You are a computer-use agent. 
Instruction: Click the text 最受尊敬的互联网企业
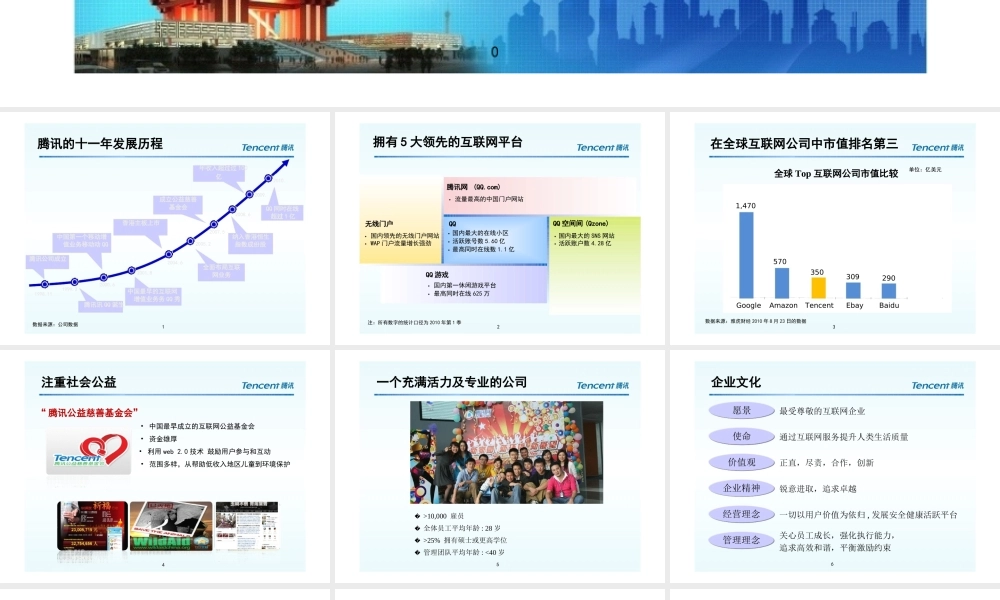click(822, 411)
